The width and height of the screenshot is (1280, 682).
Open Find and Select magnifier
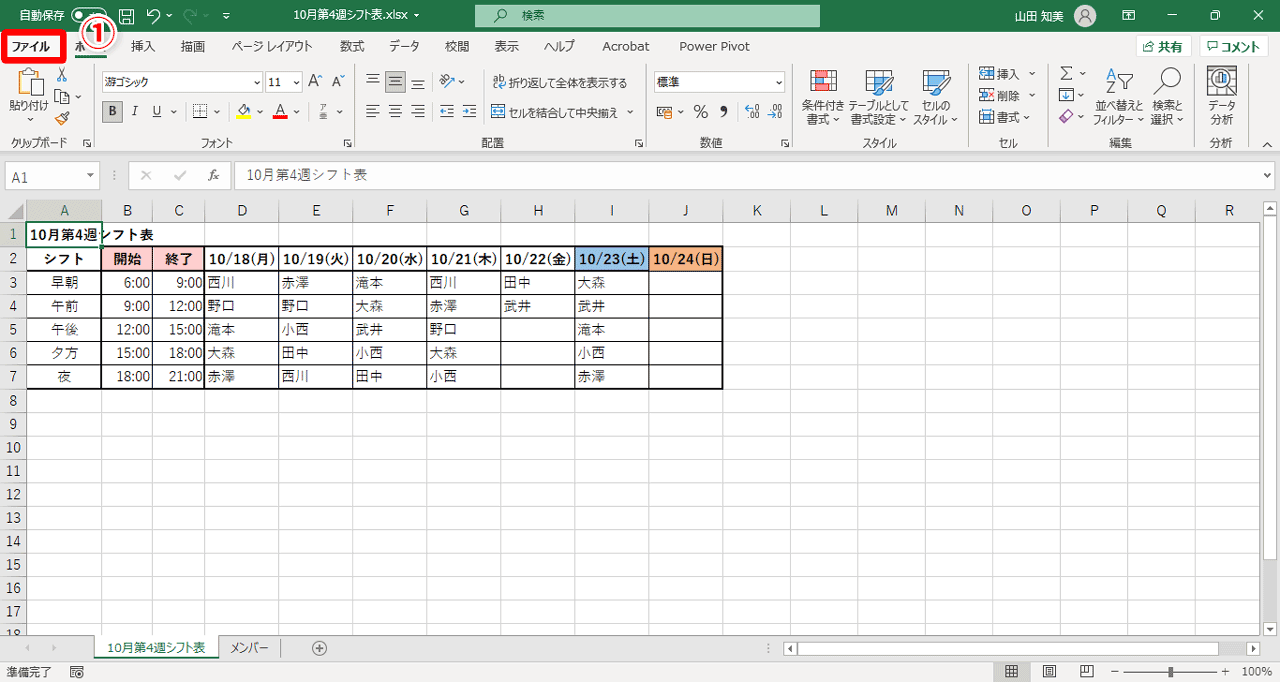[1167, 97]
